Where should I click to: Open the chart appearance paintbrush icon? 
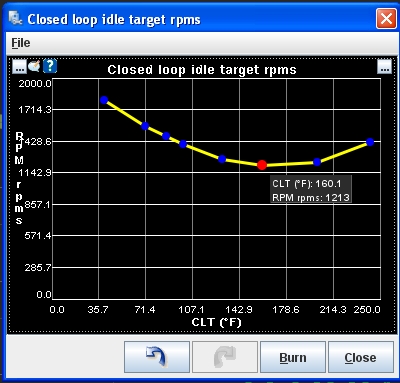pos(34,66)
